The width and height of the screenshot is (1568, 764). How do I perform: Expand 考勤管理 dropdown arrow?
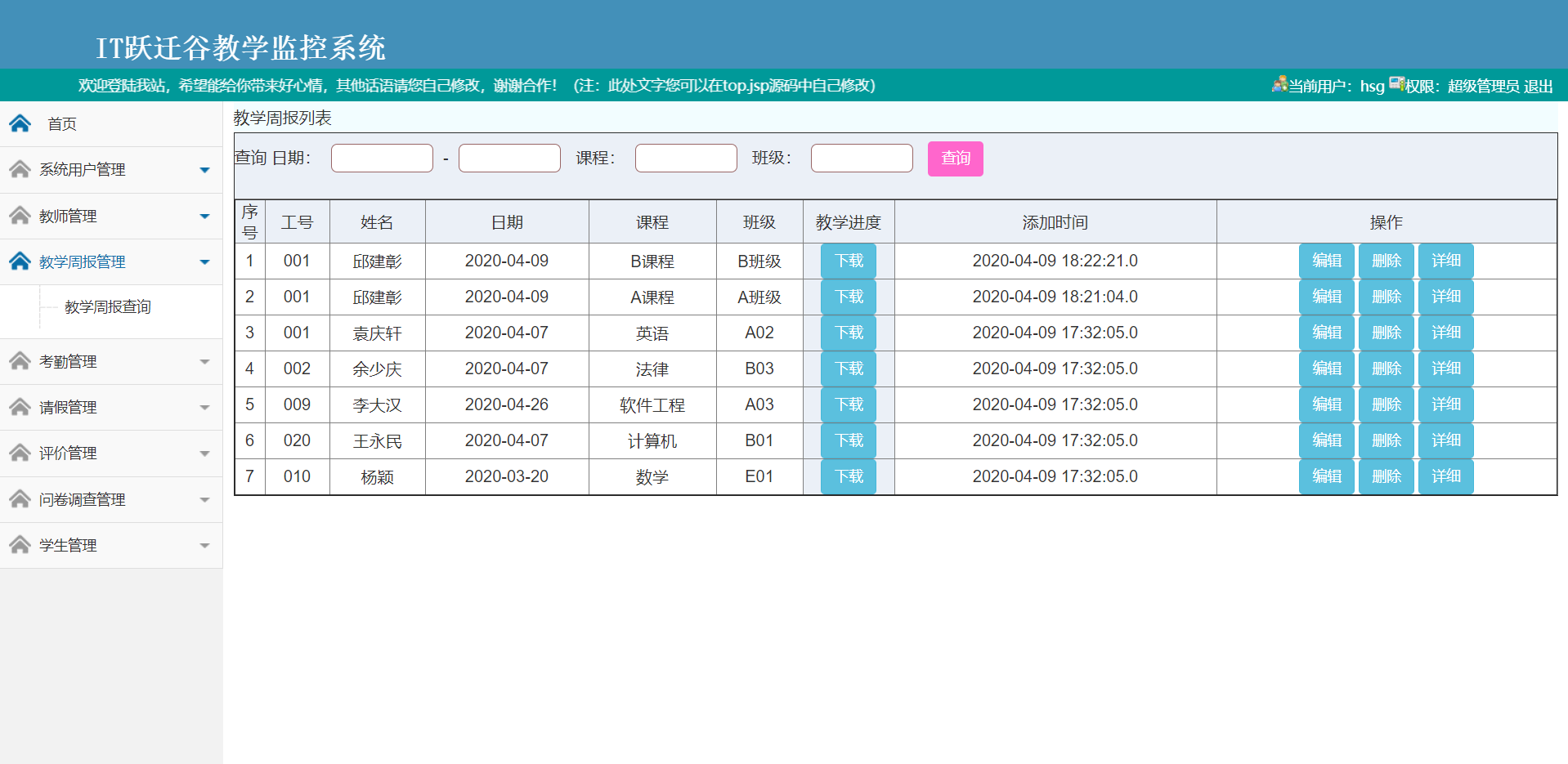click(x=204, y=362)
